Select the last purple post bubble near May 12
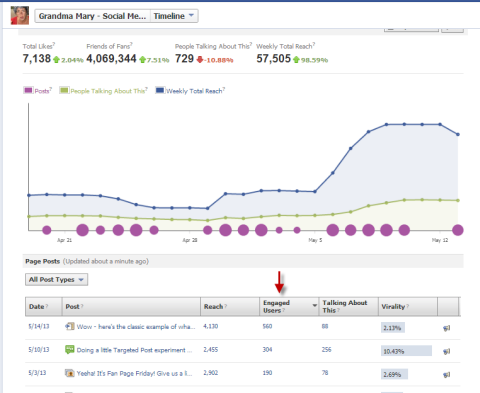The height and width of the screenshot is (393, 480). (458, 230)
